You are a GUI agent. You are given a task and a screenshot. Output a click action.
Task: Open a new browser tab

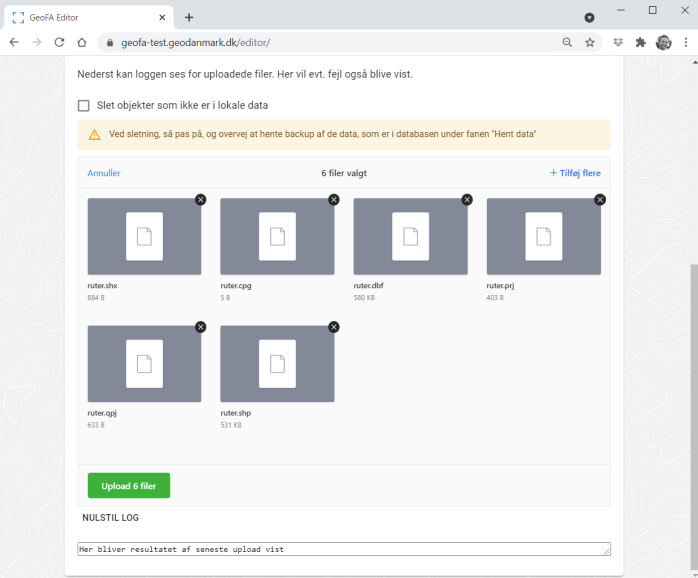[189, 17]
